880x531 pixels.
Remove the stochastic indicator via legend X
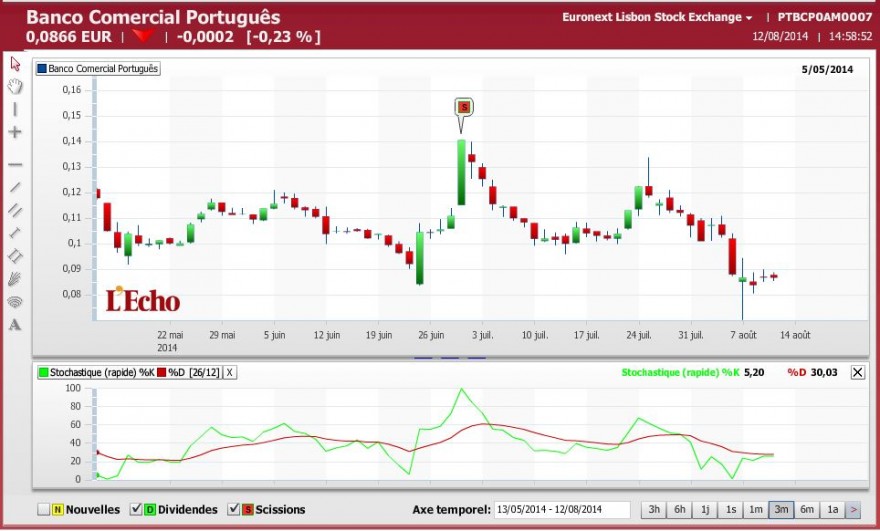[230, 372]
